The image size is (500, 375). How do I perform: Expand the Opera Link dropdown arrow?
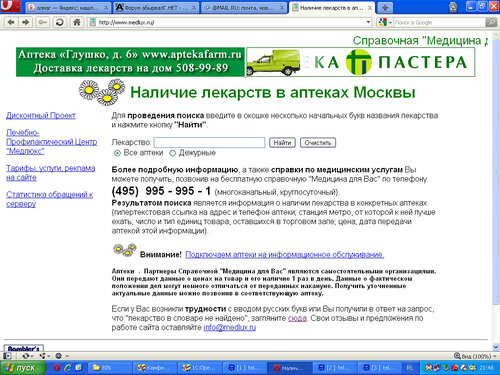pyautogui.click(x=32, y=356)
